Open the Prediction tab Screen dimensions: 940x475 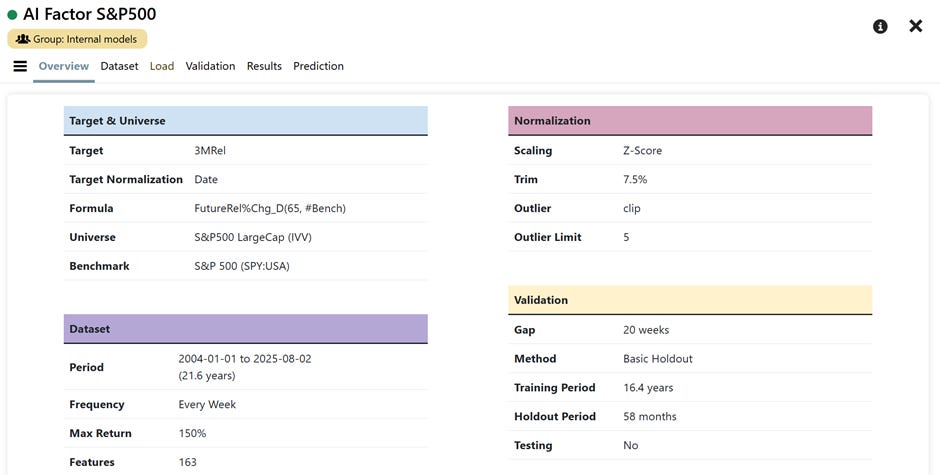(318, 66)
